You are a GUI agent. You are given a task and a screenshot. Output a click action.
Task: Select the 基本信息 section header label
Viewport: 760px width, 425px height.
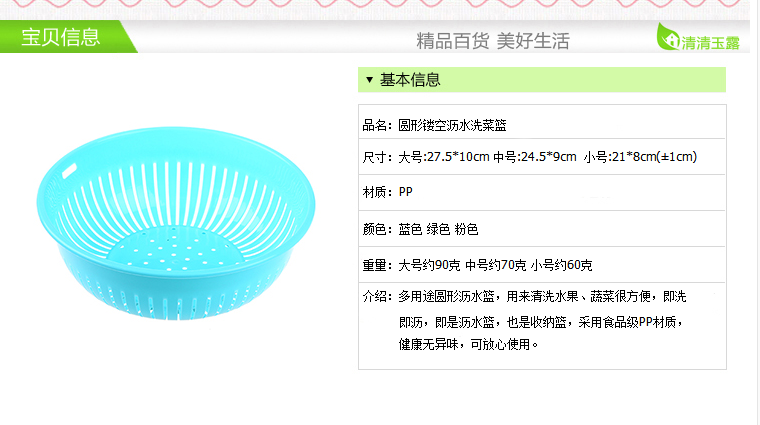click(410, 80)
